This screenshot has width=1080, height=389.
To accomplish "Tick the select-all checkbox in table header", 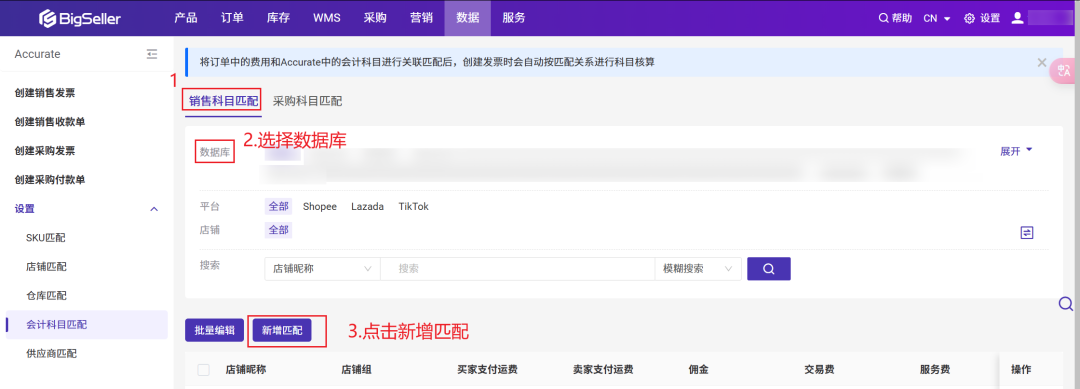I will click(204, 370).
